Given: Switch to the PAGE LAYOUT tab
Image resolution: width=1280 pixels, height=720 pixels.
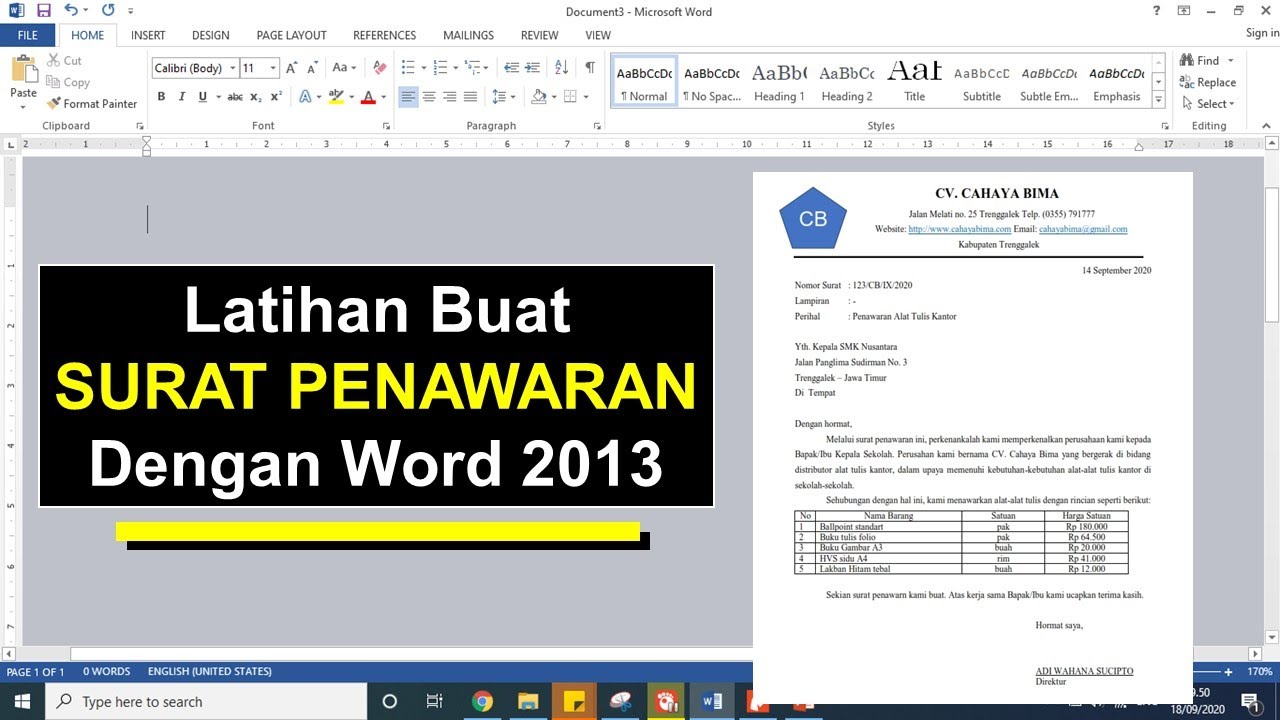Looking at the screenshot, I should coord(291,35).
